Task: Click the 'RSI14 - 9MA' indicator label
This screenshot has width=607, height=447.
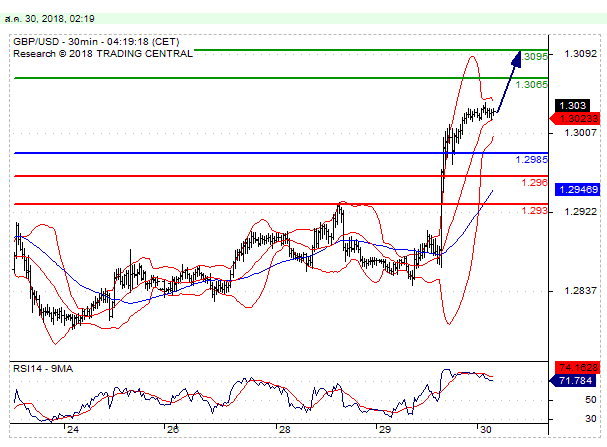Action: [43, 368]
